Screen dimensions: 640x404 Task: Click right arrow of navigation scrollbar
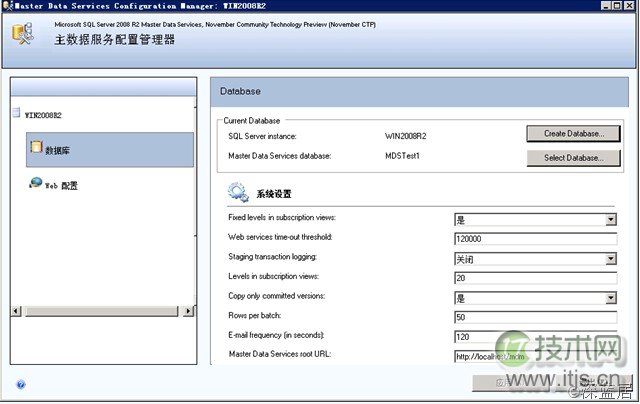[x=188, y=311]
